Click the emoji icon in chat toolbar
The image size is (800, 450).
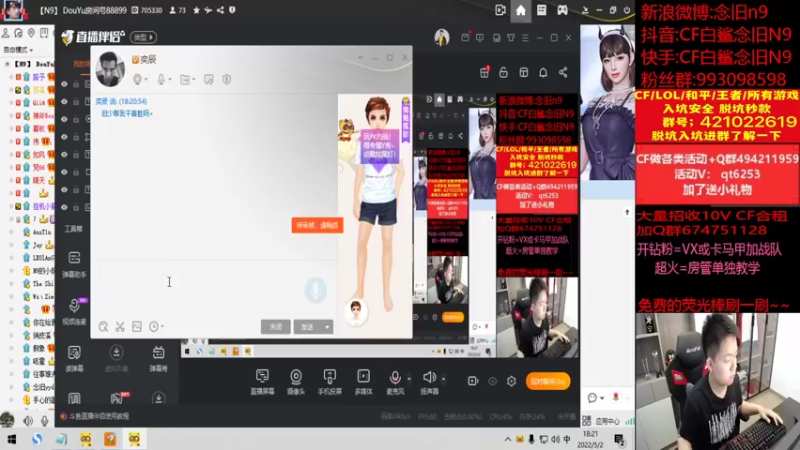click(x=103, y=327)
